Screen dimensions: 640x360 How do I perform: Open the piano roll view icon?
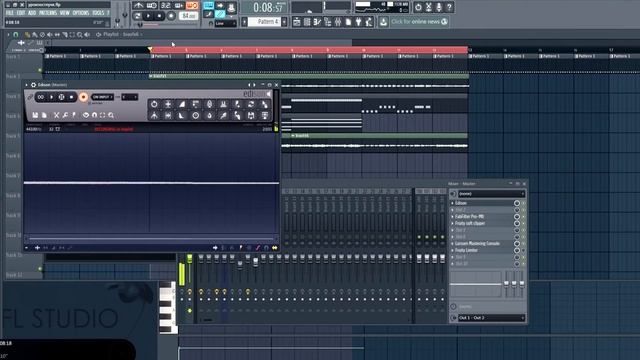(x=317, y=22)
